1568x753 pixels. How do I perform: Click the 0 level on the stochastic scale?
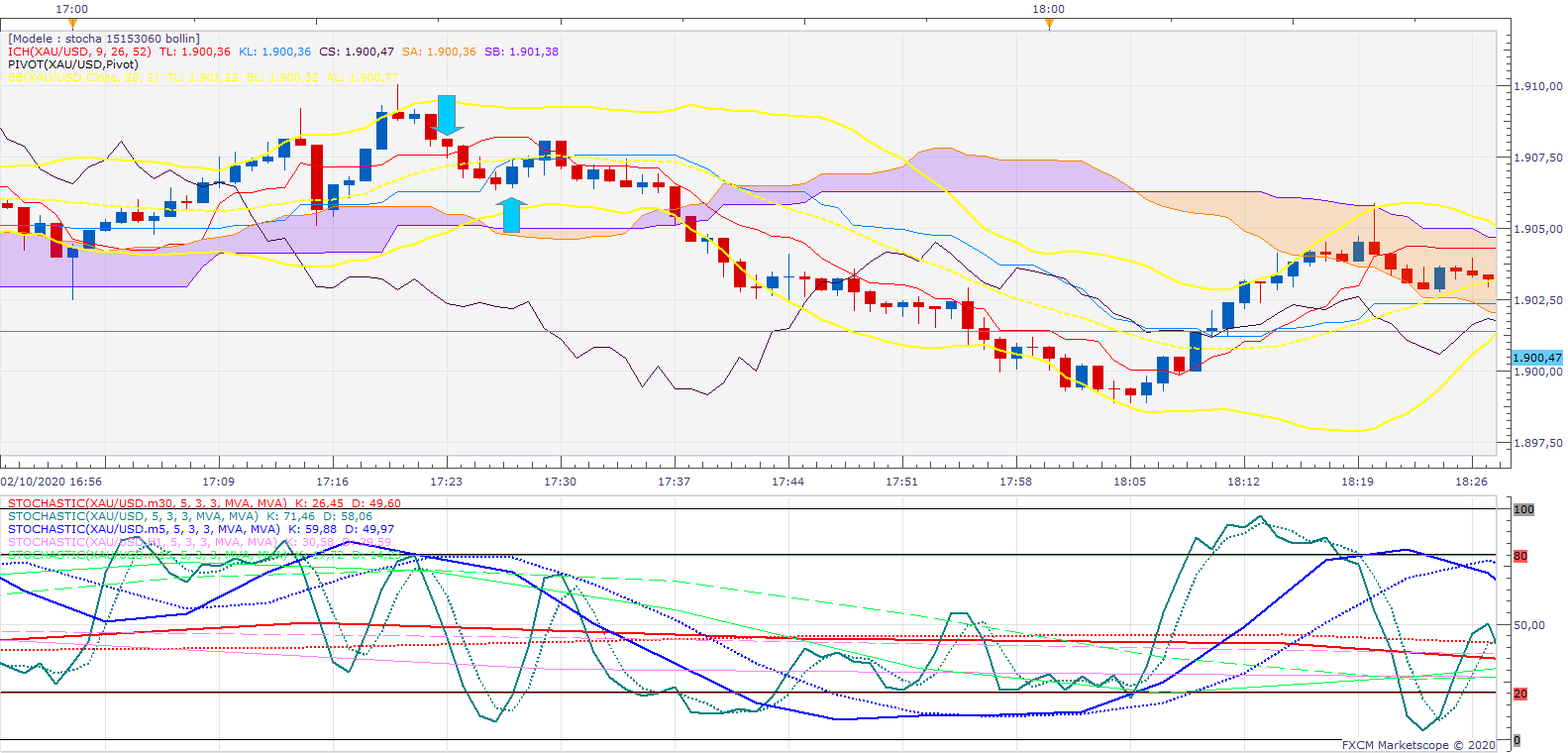pyautogui.click(x=1516, y=740)
